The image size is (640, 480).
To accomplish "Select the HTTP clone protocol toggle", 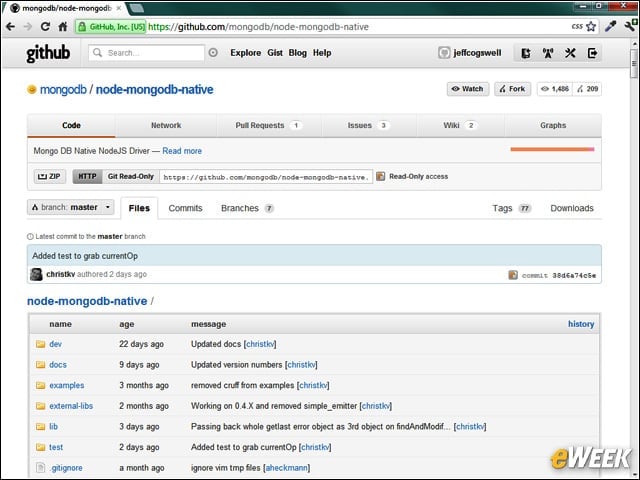I will tap(87, 176).
